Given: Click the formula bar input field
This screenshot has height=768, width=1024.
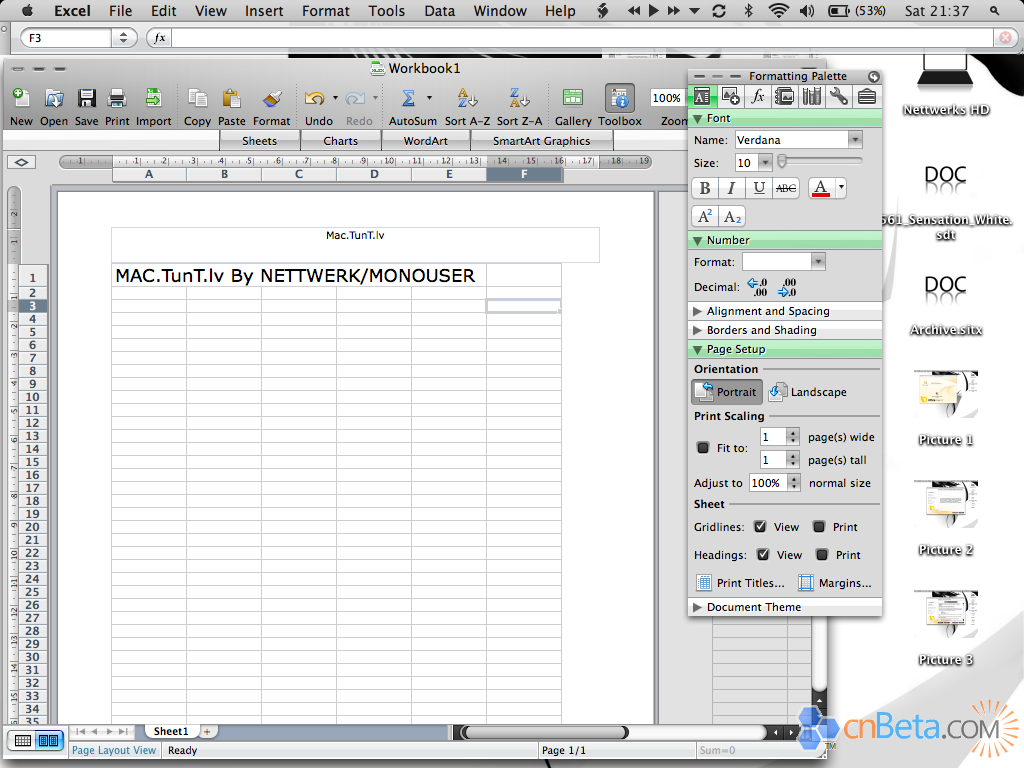Looking at the screenshot, I should tap(583, 38).
